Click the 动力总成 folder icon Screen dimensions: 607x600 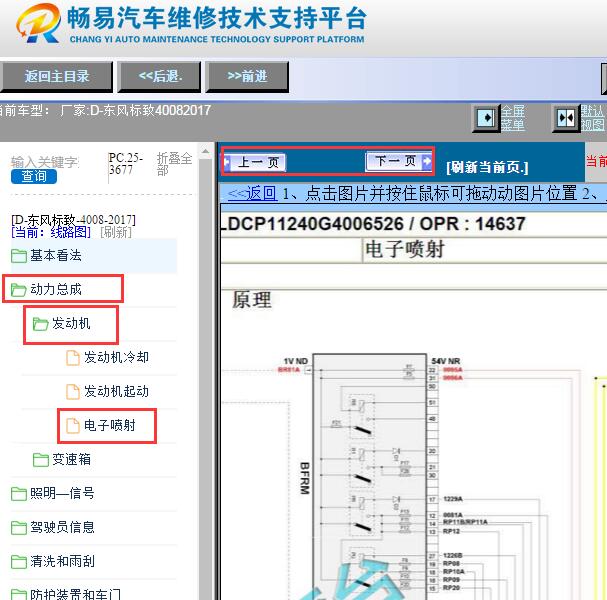point(19,290)
